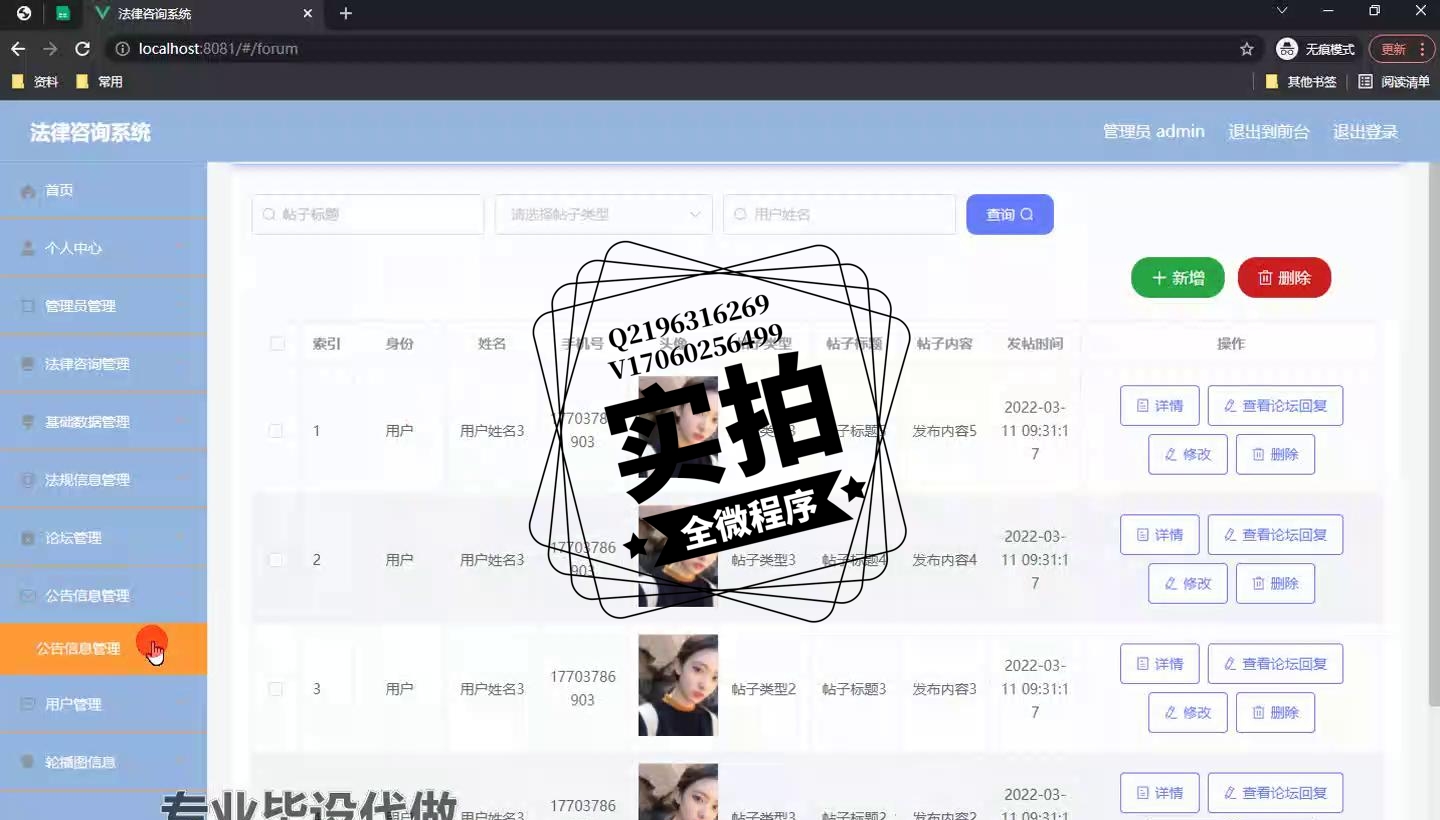Click the browser 更新 update button
The width and height of the screenshot is (1440, 820).
tap(1401, 49)
